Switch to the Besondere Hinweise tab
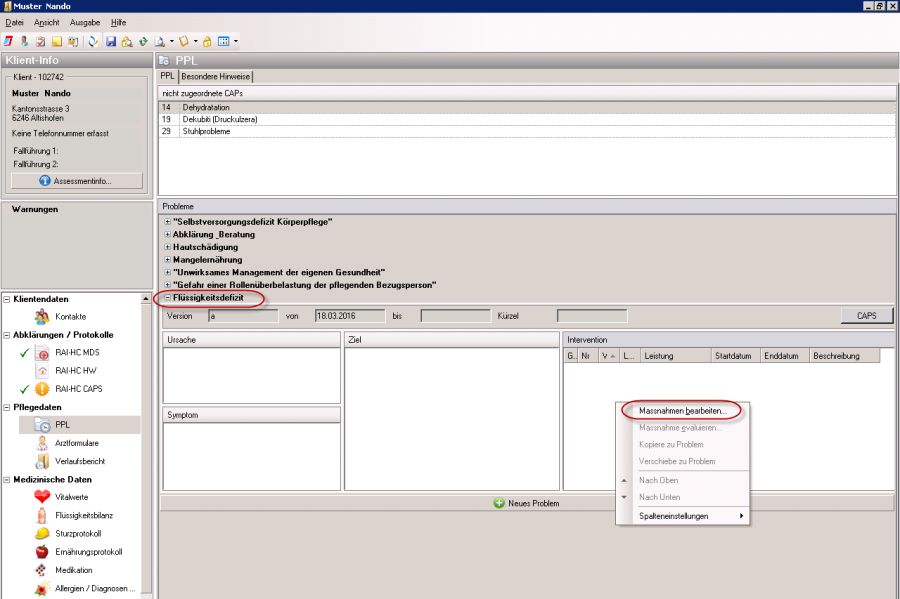 tap(216, 76)
